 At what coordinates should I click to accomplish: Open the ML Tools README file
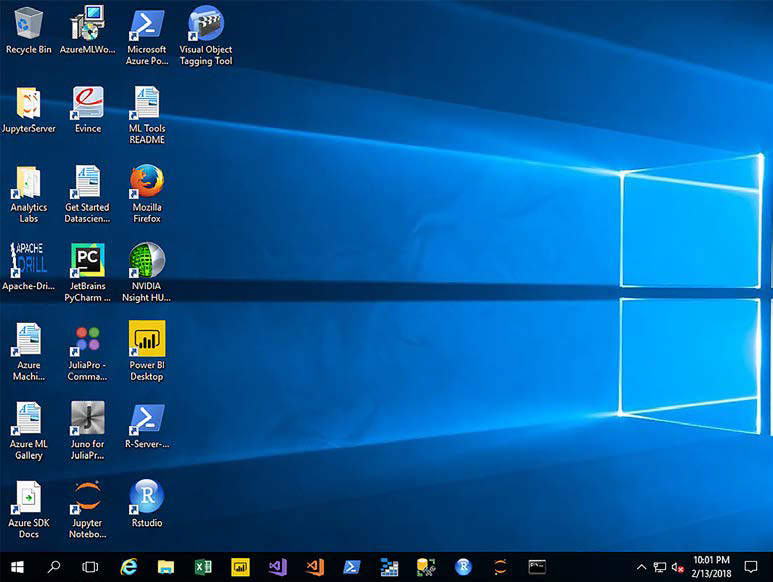pos(147,103)
